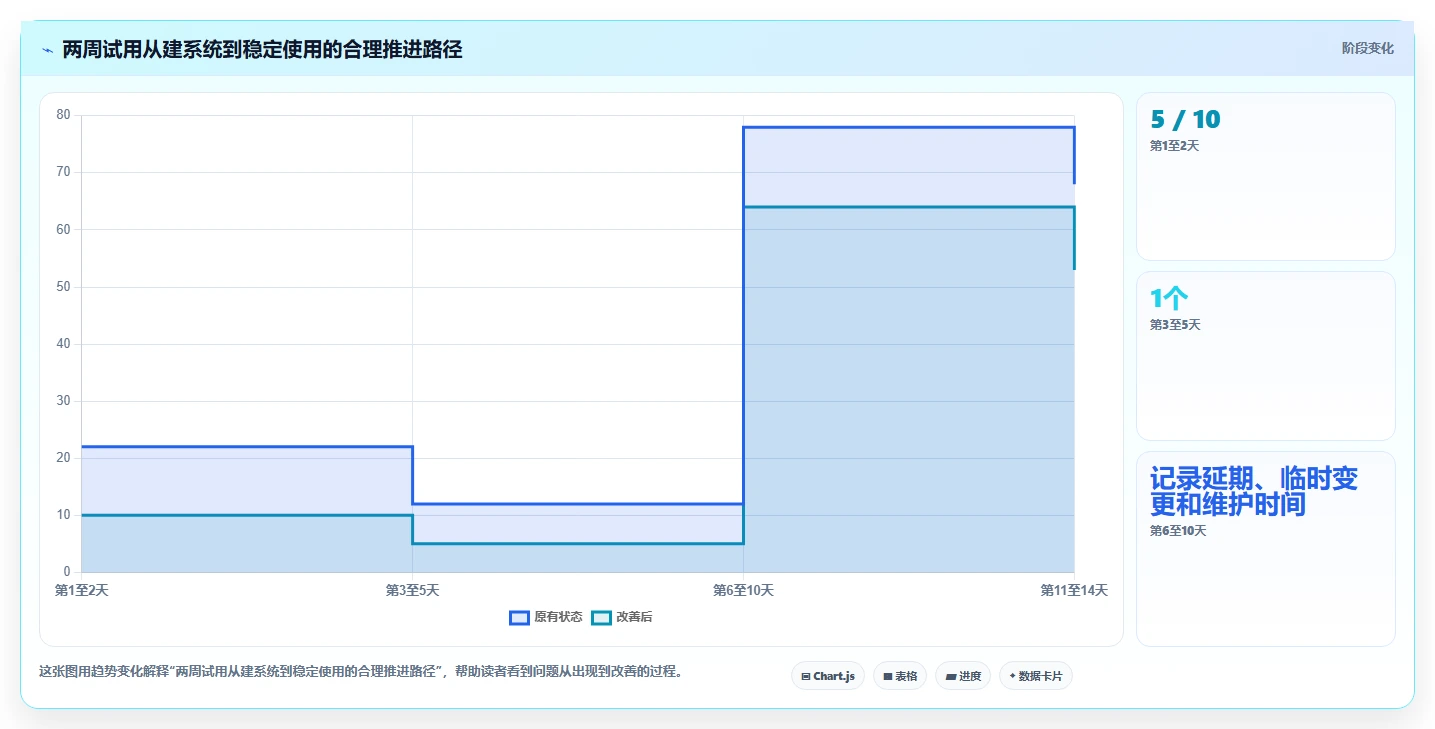Click the lightning icon beside the title
The height and width of the screenshot is (729, 1435).
47,50
